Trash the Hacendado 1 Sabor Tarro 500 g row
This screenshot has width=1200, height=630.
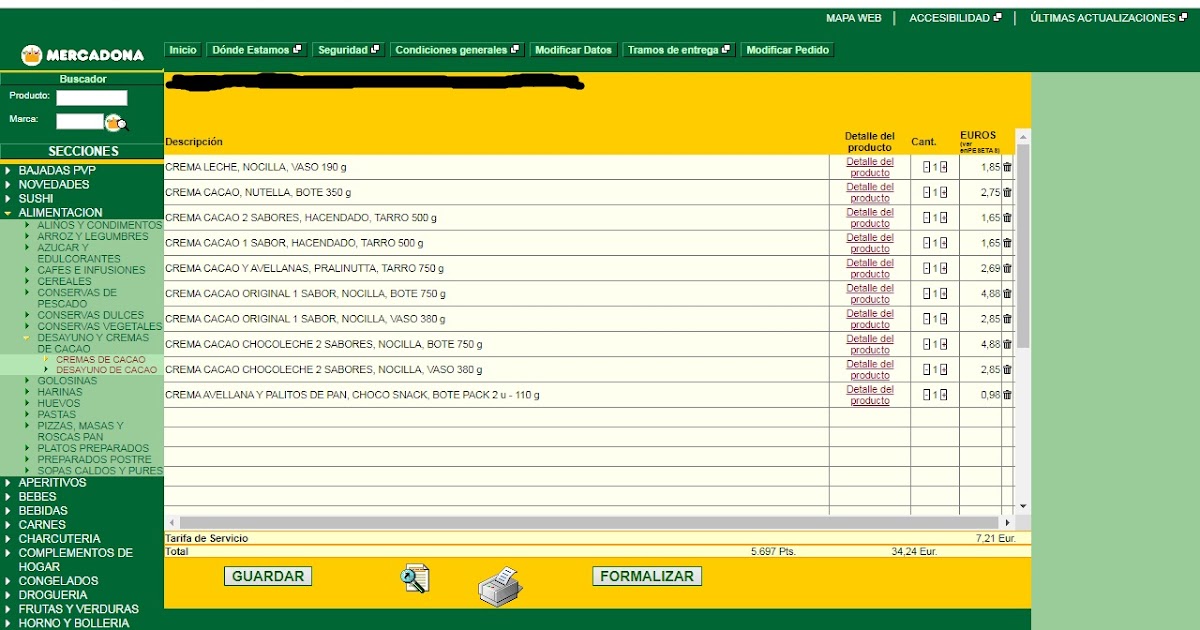[1007, 243]
